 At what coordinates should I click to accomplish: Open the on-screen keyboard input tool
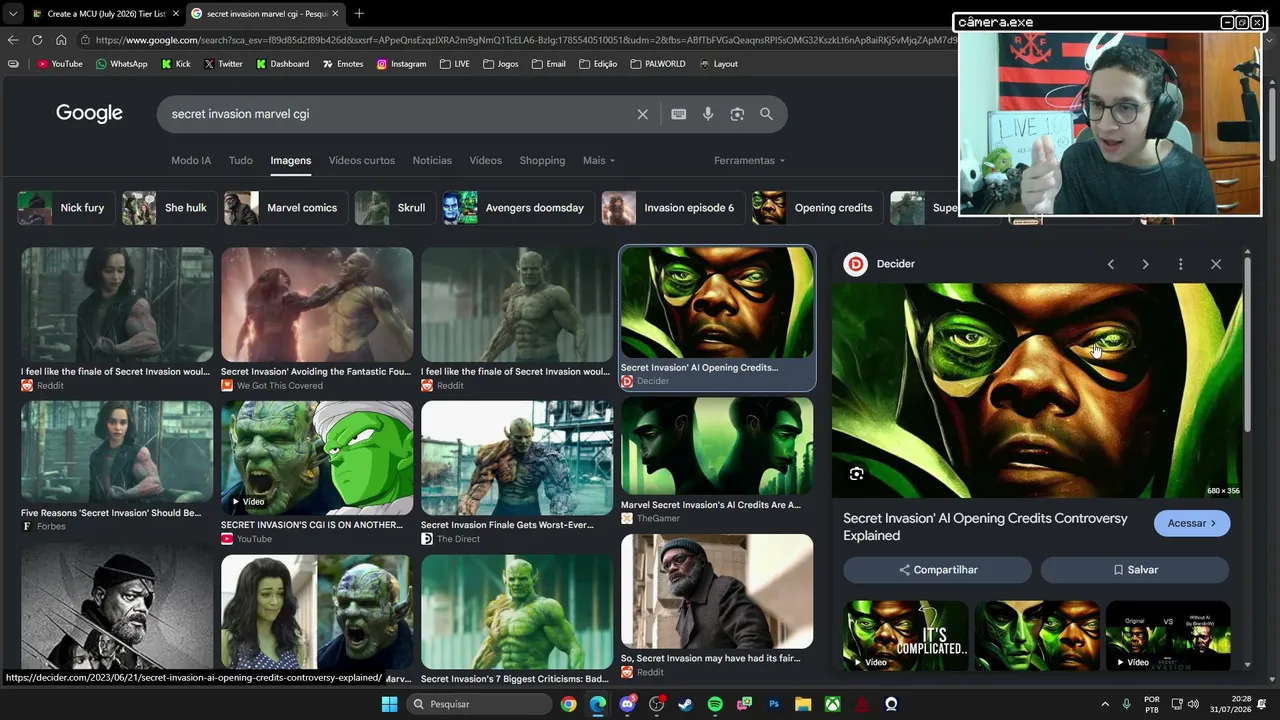pyautogui.click(x=679, y=114)
